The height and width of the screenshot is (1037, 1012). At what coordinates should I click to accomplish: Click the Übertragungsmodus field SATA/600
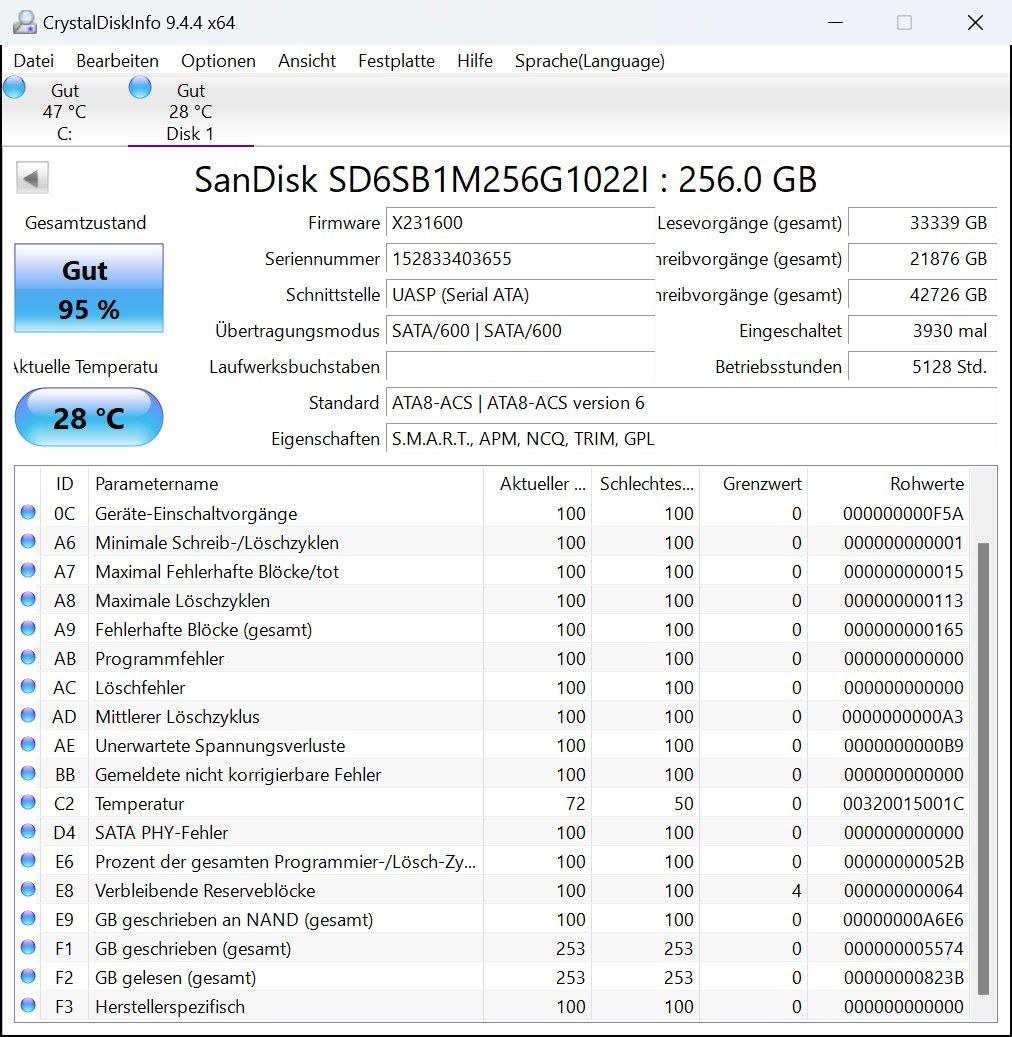[x=521, y=331]
